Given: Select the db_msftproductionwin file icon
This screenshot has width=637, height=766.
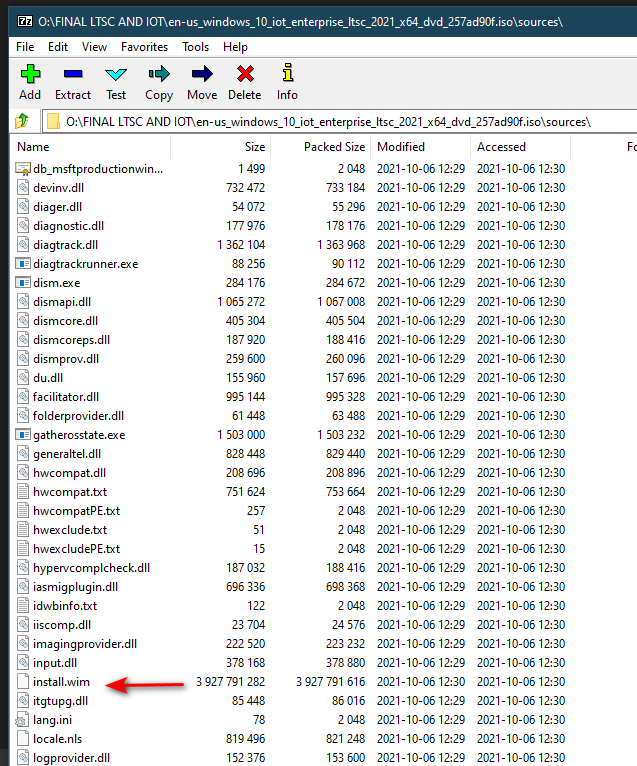Looking at the screenshot, I should (23, 169).
